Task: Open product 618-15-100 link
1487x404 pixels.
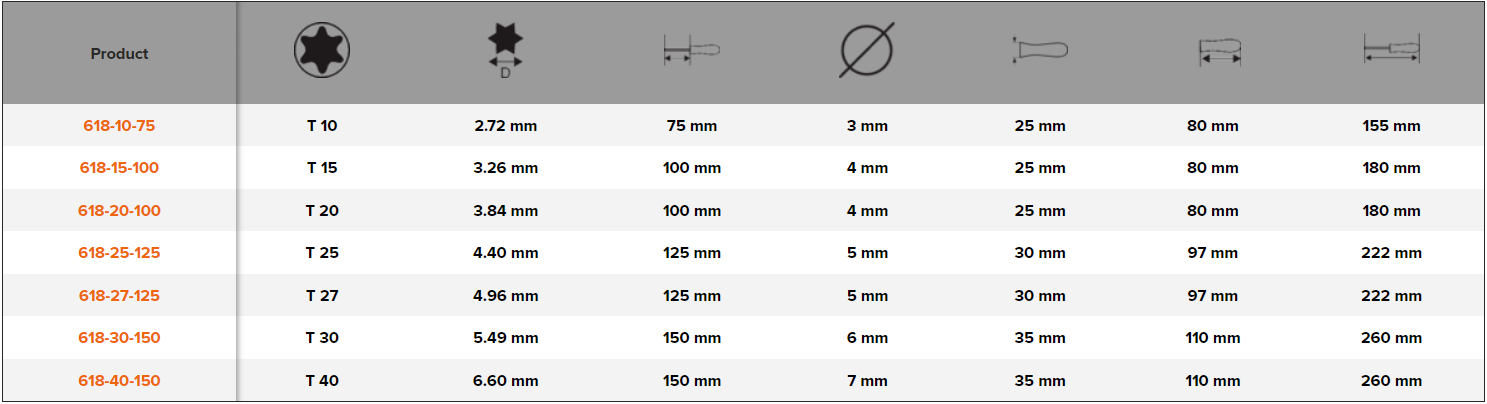Action: click(119, 168)
